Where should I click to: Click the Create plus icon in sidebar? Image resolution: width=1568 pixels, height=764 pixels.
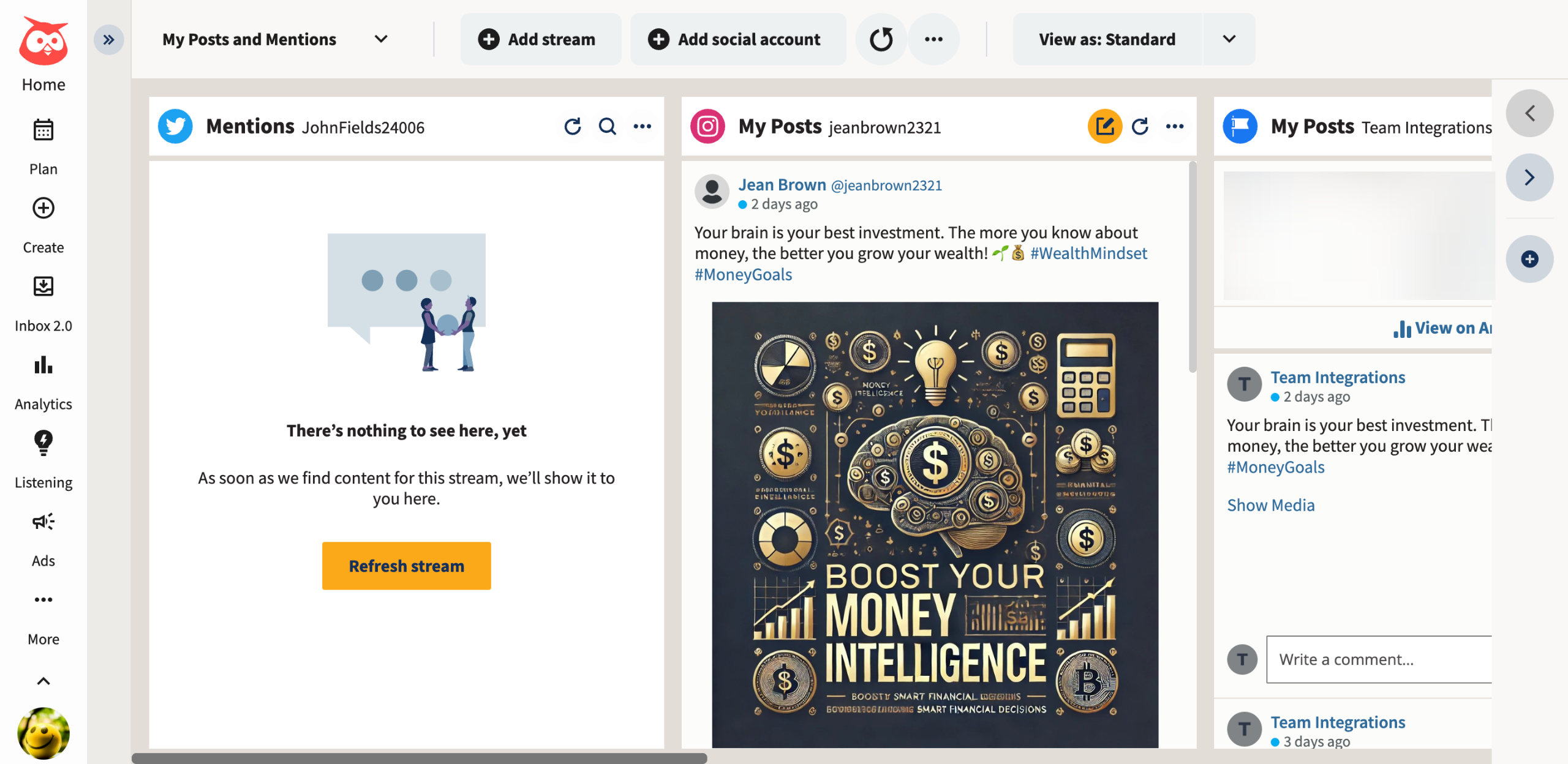pos(43,208)
